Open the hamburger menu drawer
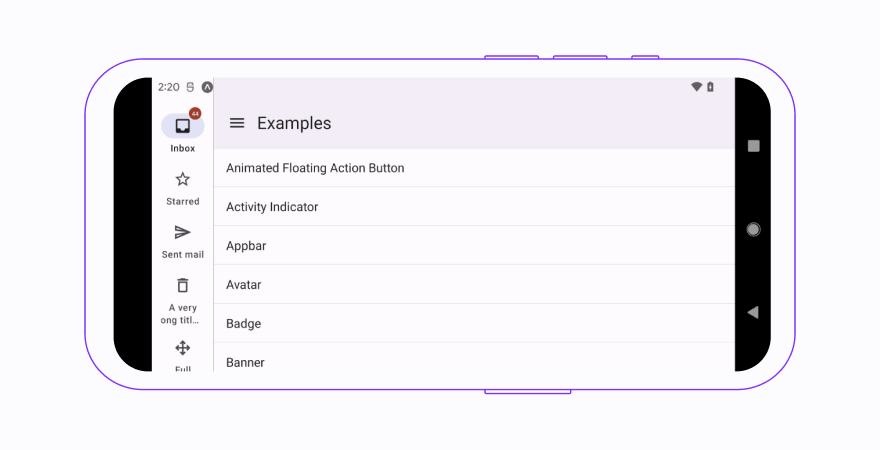The width and height of the screenshot is (880, 450). click(237, 123)
